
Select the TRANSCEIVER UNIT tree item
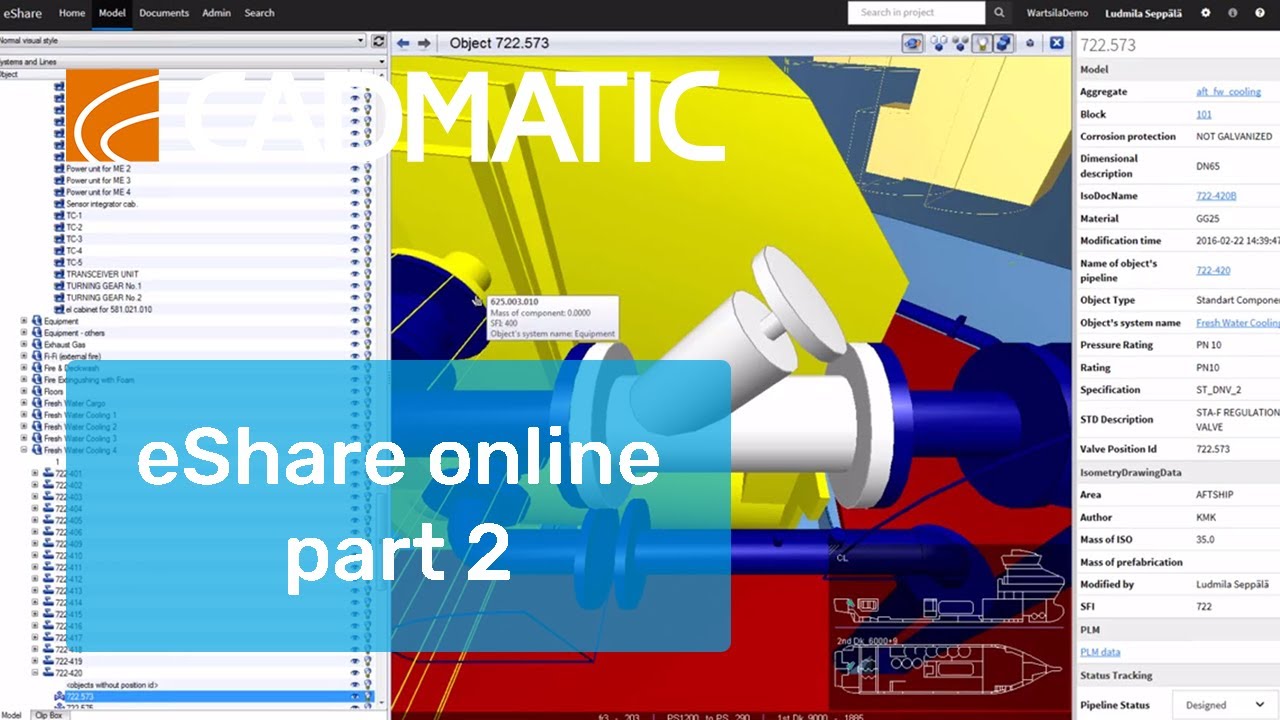[102, 274]
